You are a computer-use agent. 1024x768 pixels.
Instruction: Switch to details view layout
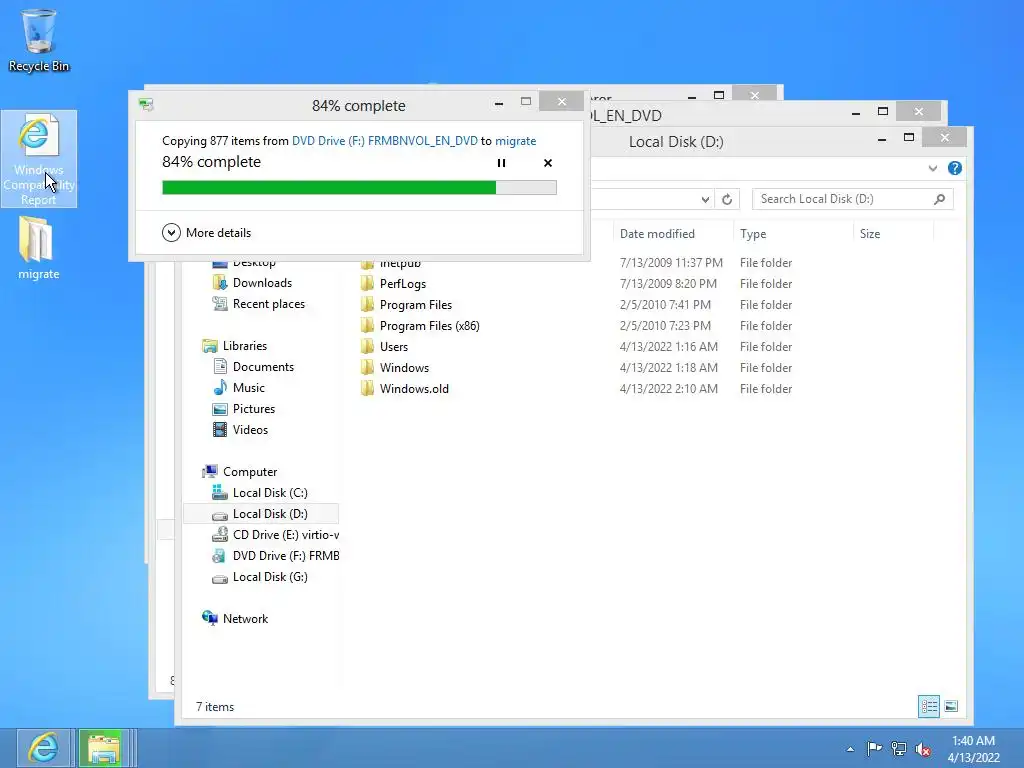[x=929, y=706]
